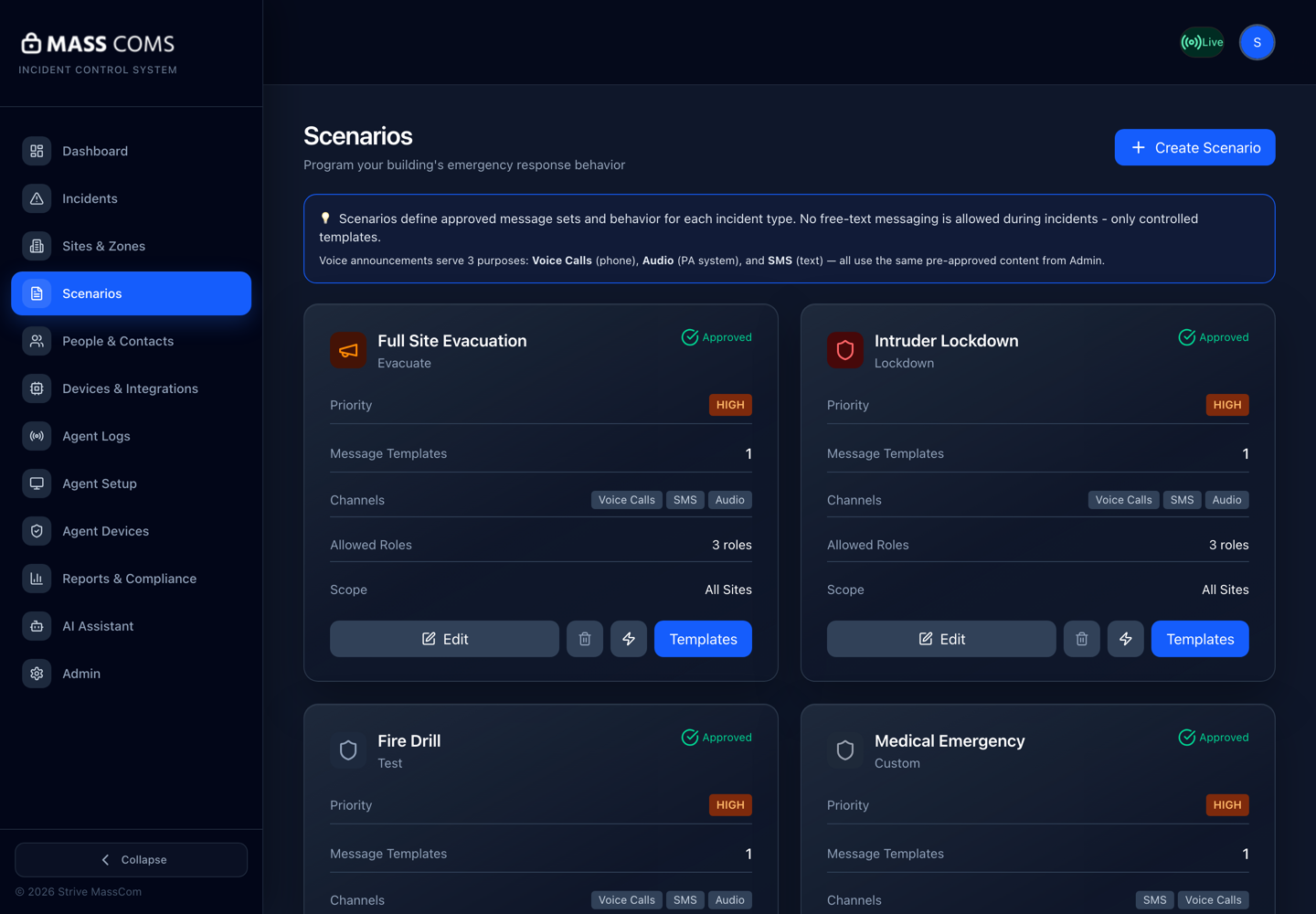Click the Live status indicator
1316x914 pixels.
pyautogui.click(x=1203, y=42)
